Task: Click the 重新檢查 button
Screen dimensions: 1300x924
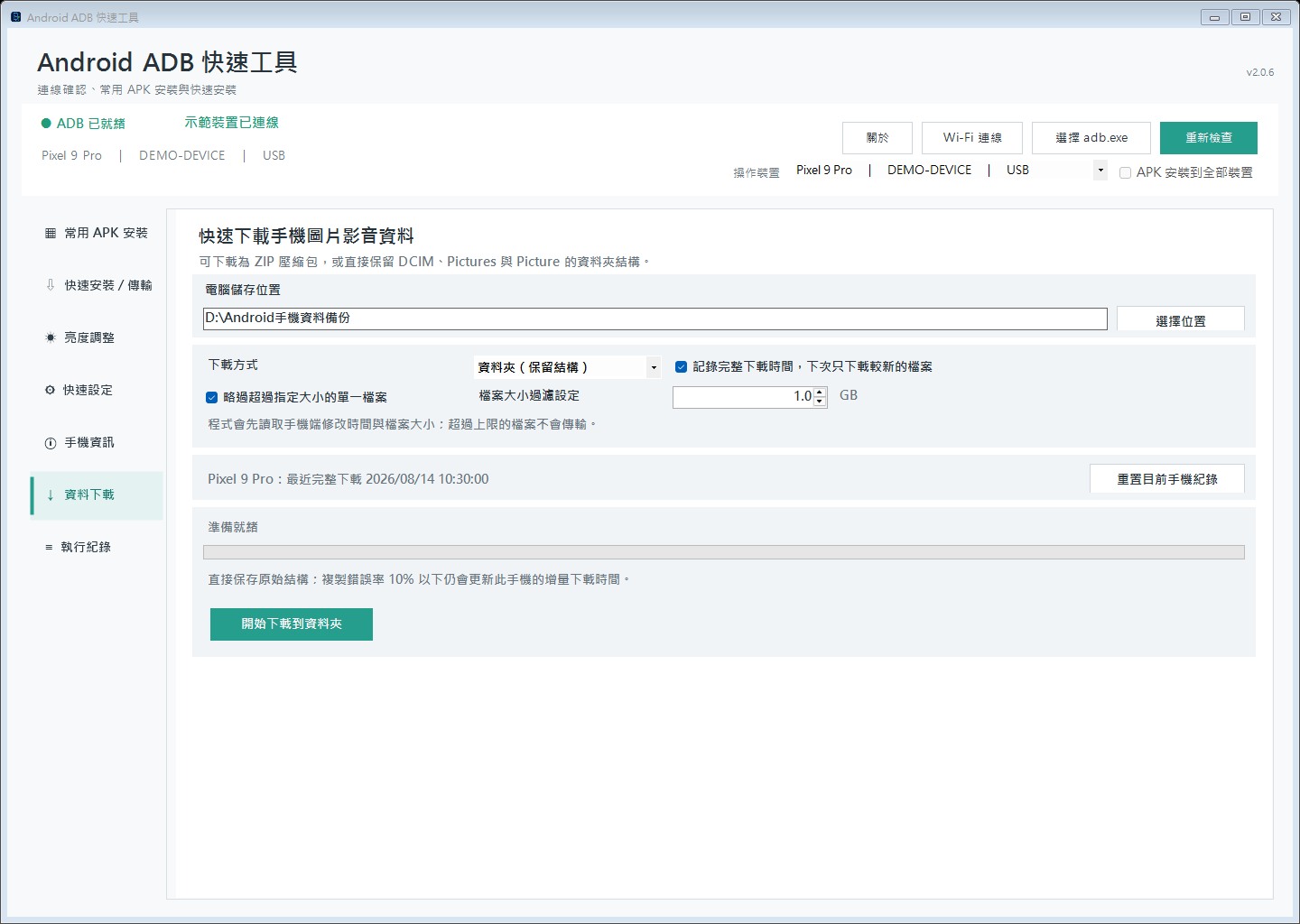Action: (x=1209, y=138)
